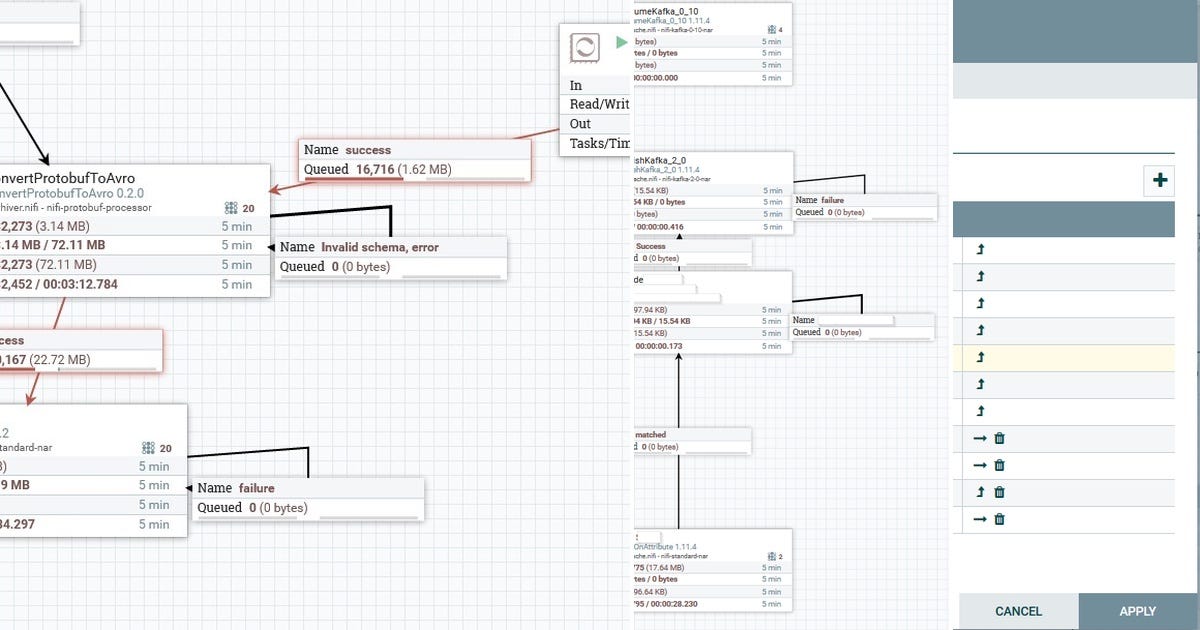Screen dimensions: 1200x630
Task: Select the failure connection beside PublishKafka_2_0
Action: [x=864, y=206]
